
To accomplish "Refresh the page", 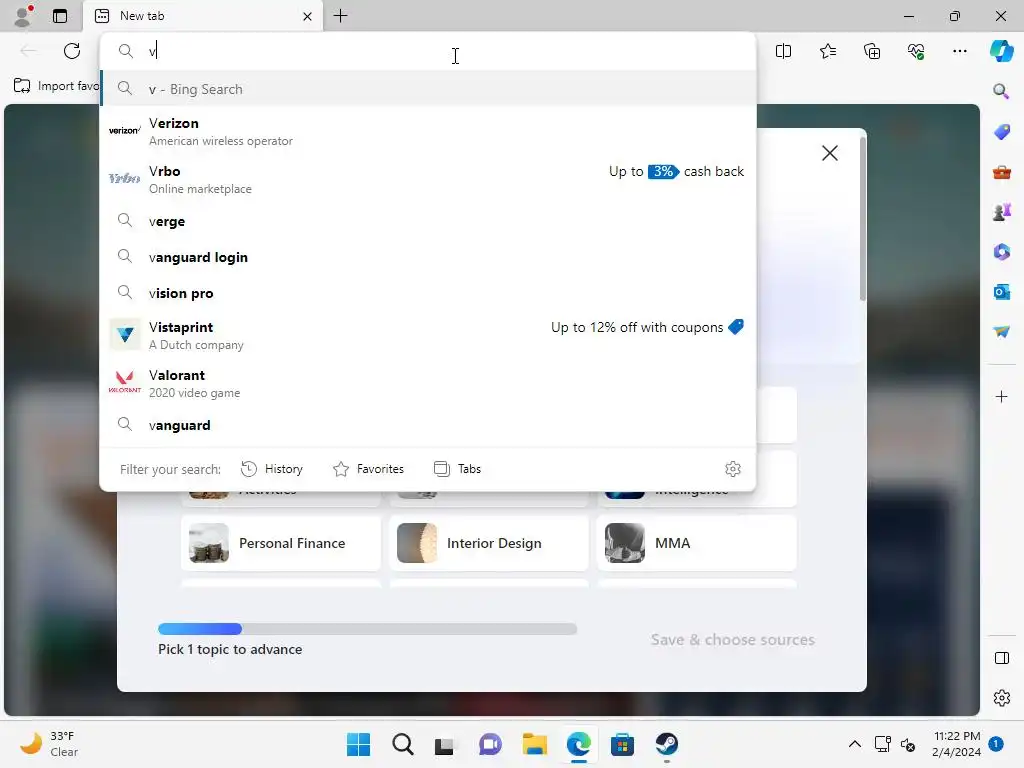I will click(72, 51).
